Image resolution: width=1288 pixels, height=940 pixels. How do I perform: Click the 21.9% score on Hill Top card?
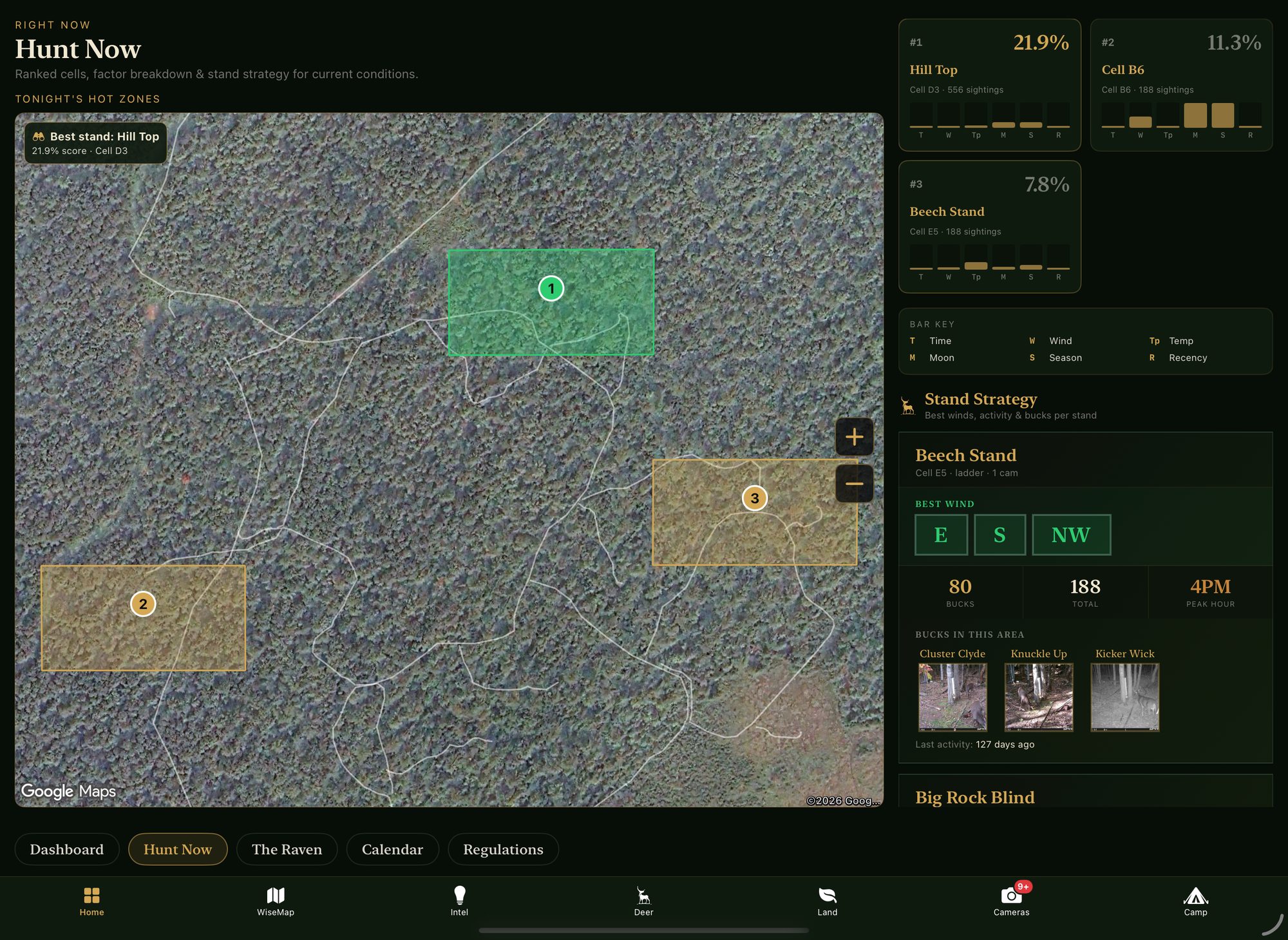tap(1041, 43)
